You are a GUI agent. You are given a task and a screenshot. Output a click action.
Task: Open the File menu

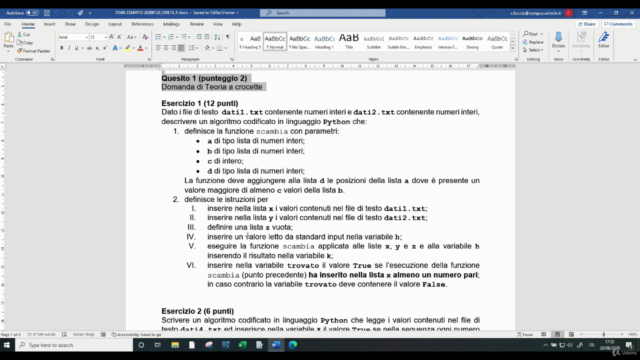(x=8, y=24)
